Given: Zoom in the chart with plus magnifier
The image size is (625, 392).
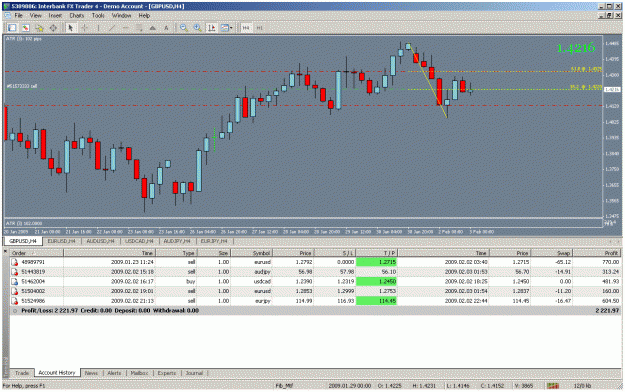Looking at the screenshot, I should pos(197,28).
